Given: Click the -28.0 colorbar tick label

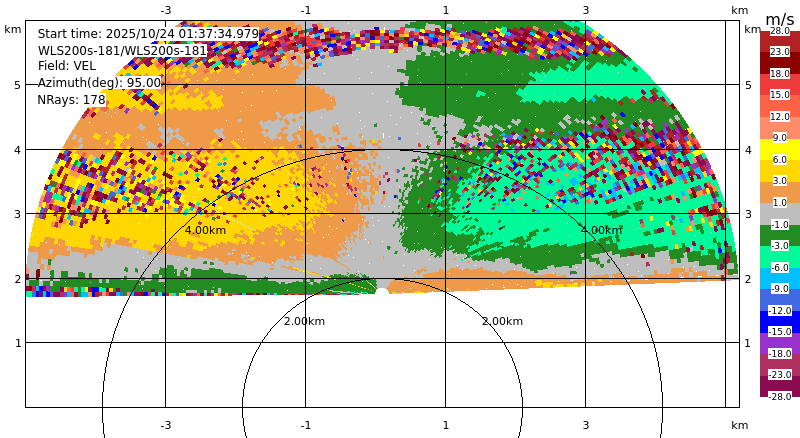Looking at the screenshot, I should 780,396.
